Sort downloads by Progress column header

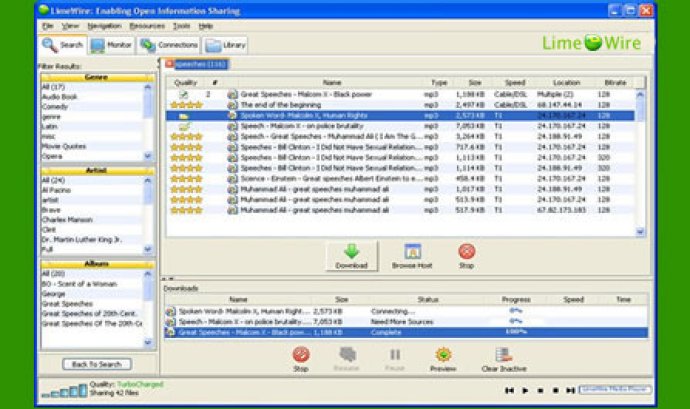[516, 299]
